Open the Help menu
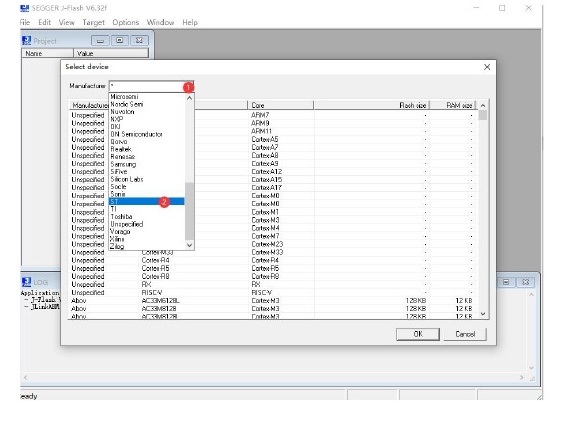 click(x=190, y=22)
